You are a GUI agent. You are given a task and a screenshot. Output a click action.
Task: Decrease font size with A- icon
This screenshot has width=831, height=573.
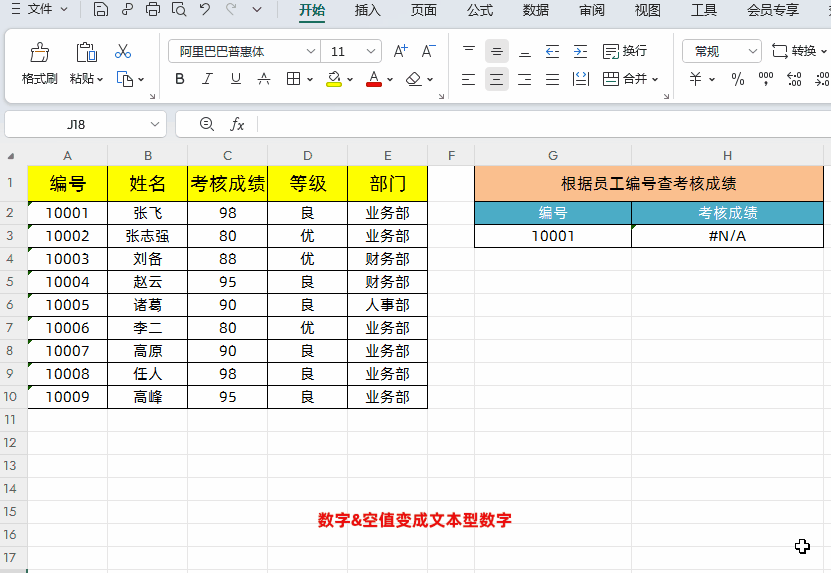coord(428,51)
